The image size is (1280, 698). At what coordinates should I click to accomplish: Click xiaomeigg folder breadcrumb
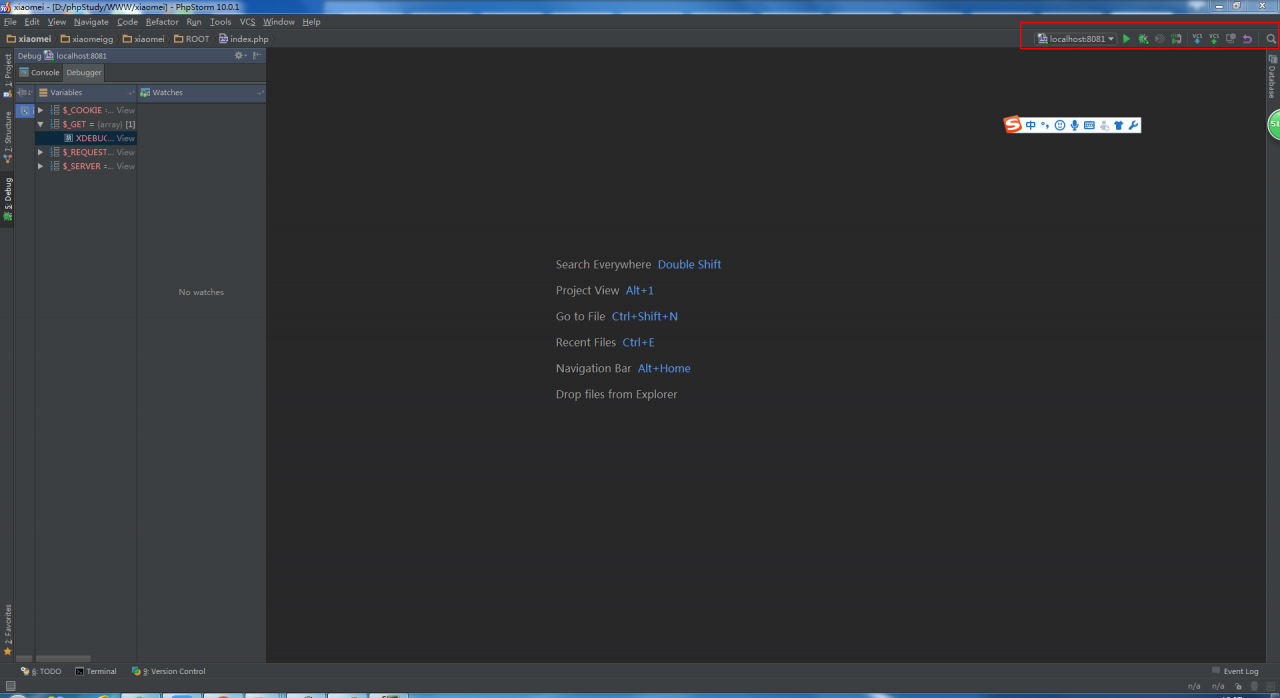click(86, 39)
